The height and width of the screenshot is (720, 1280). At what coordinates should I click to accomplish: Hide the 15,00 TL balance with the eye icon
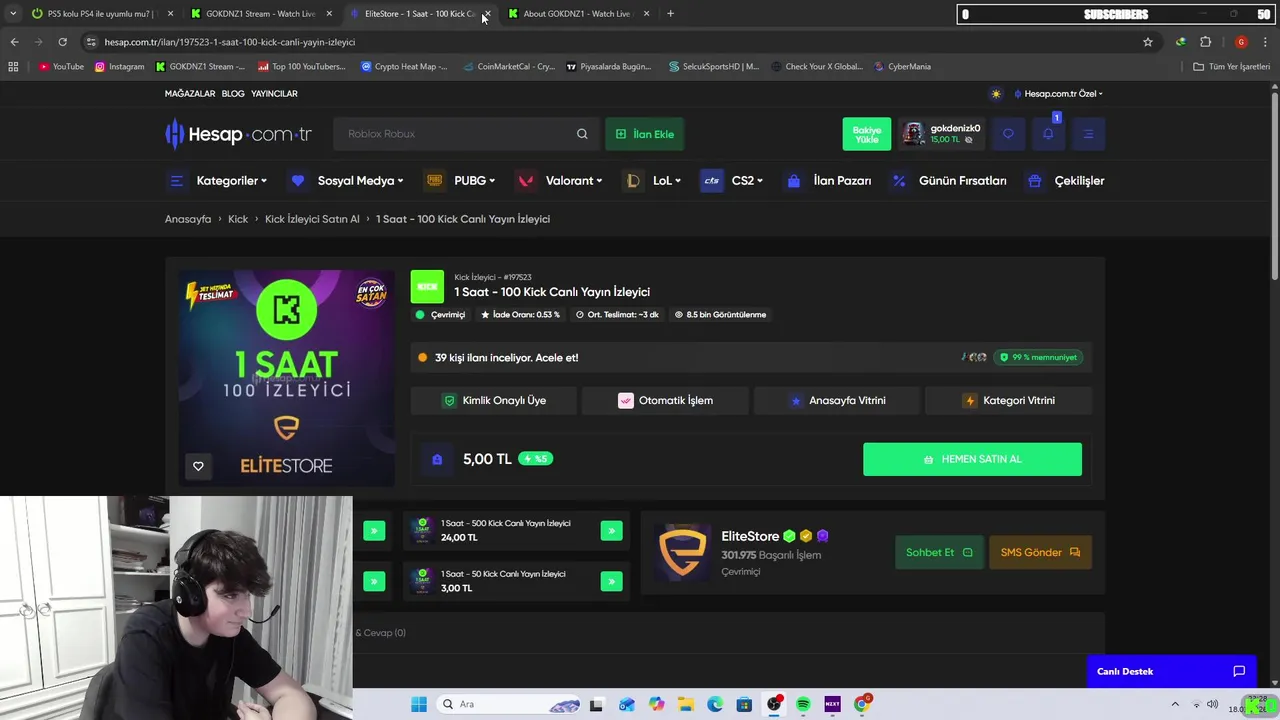pos(968,140)
